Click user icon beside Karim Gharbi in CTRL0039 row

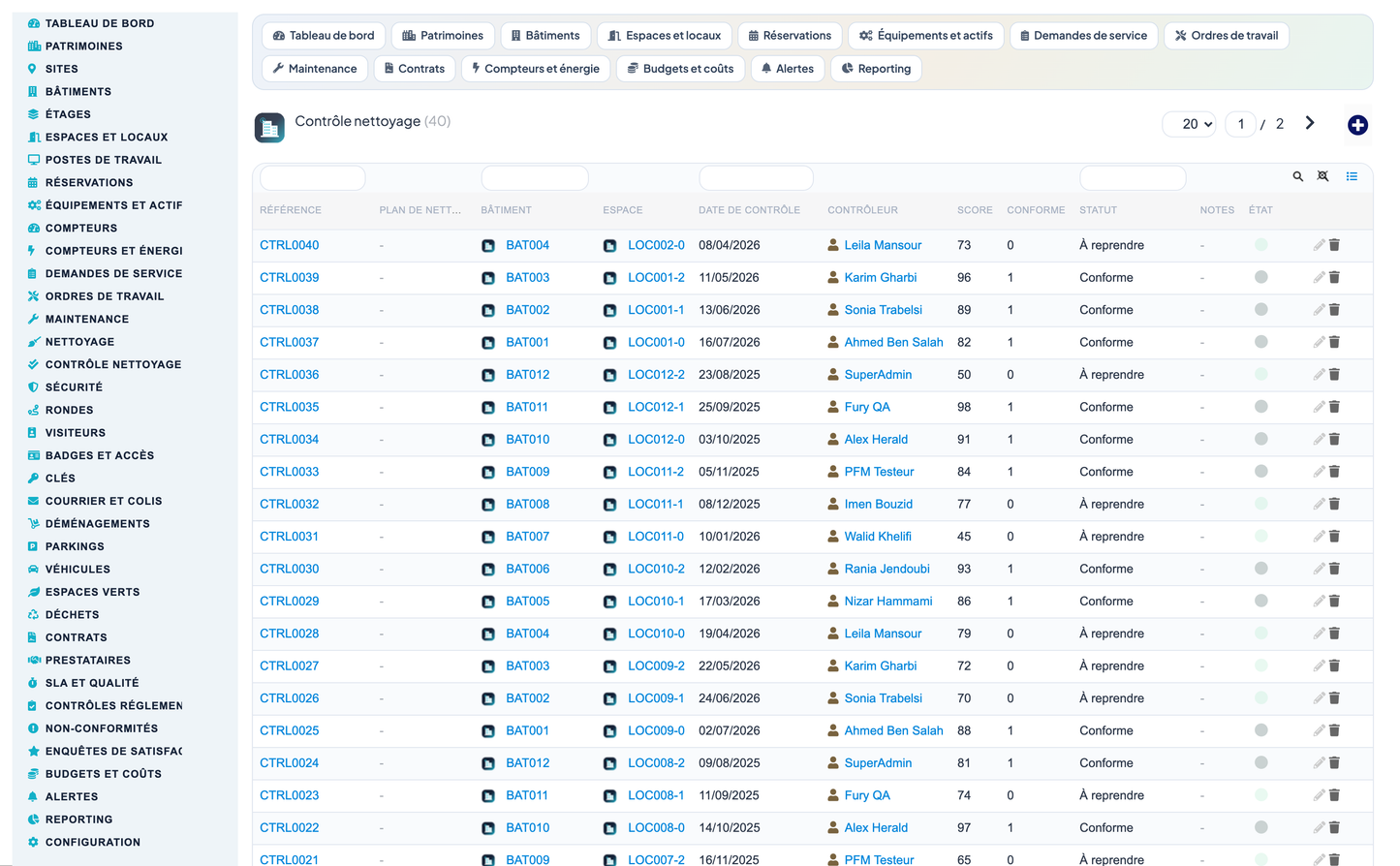[x=833, y=277]
